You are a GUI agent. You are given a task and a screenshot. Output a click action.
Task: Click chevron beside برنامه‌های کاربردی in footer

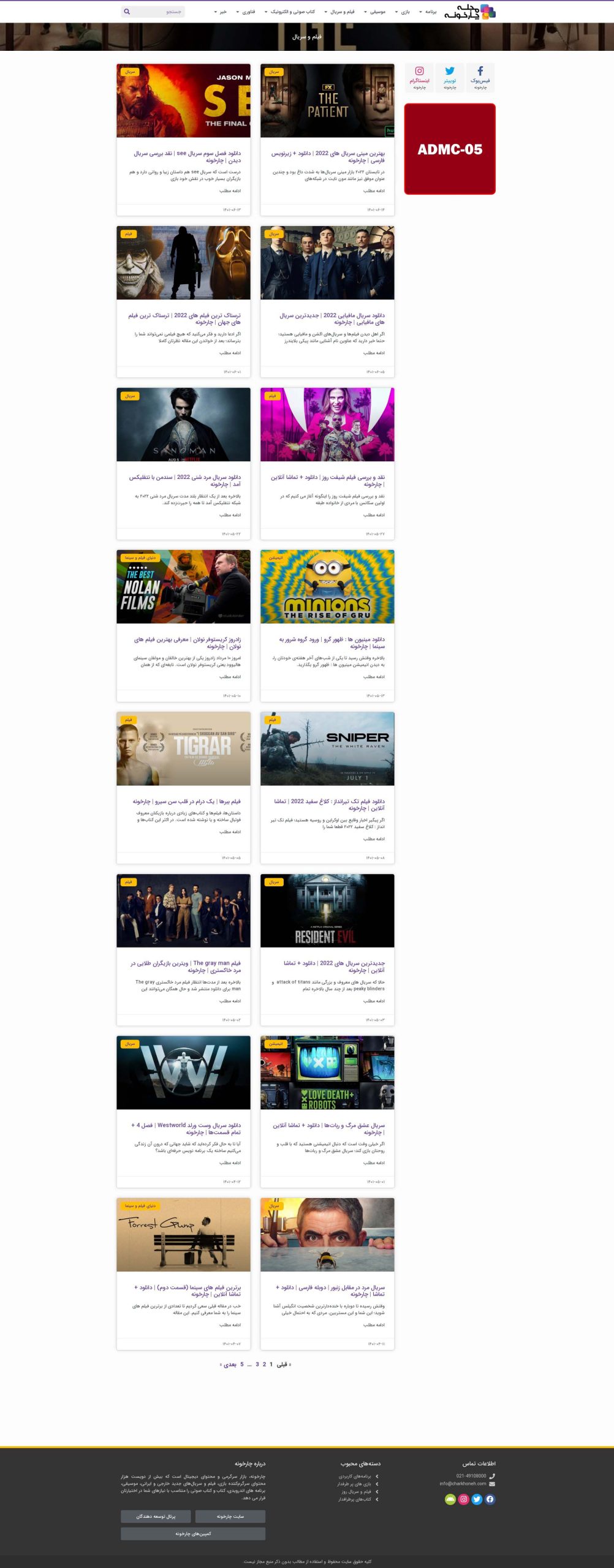pos(377,1477)
